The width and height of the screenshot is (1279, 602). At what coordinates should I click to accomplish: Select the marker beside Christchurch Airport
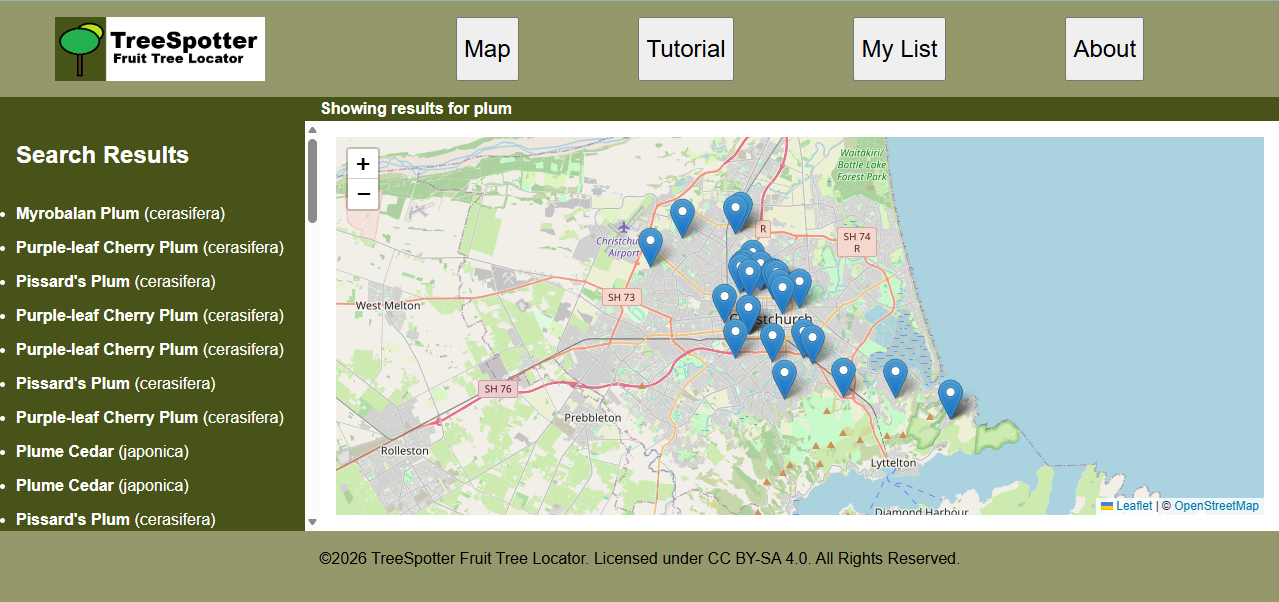coord(650,247)
